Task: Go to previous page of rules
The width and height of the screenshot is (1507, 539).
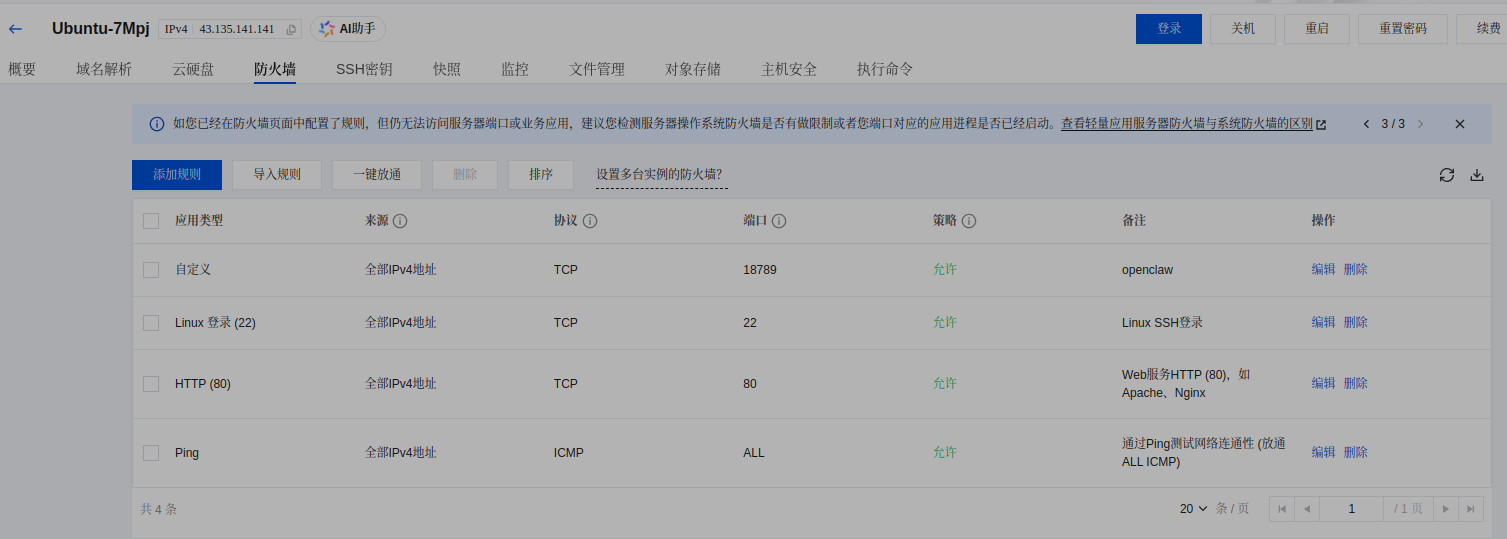Action: coord(1306,509)
